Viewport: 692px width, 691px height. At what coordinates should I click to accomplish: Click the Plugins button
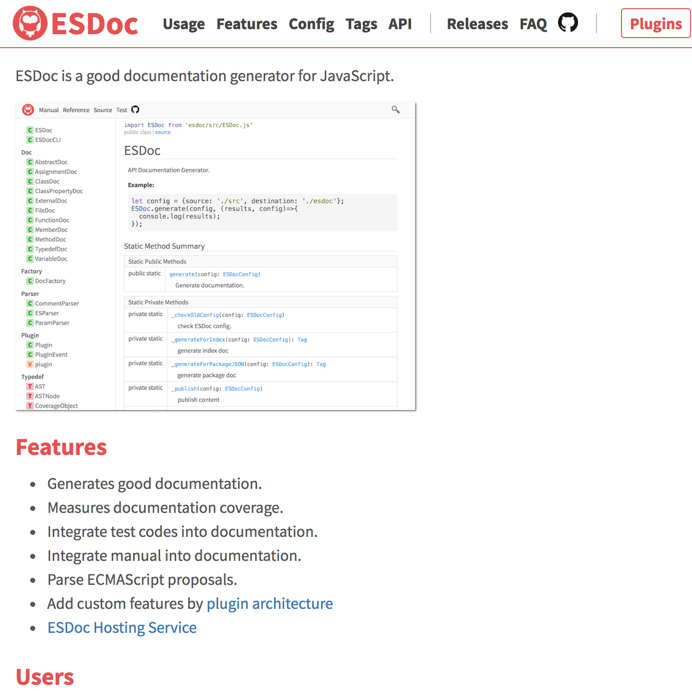point(655,23)
